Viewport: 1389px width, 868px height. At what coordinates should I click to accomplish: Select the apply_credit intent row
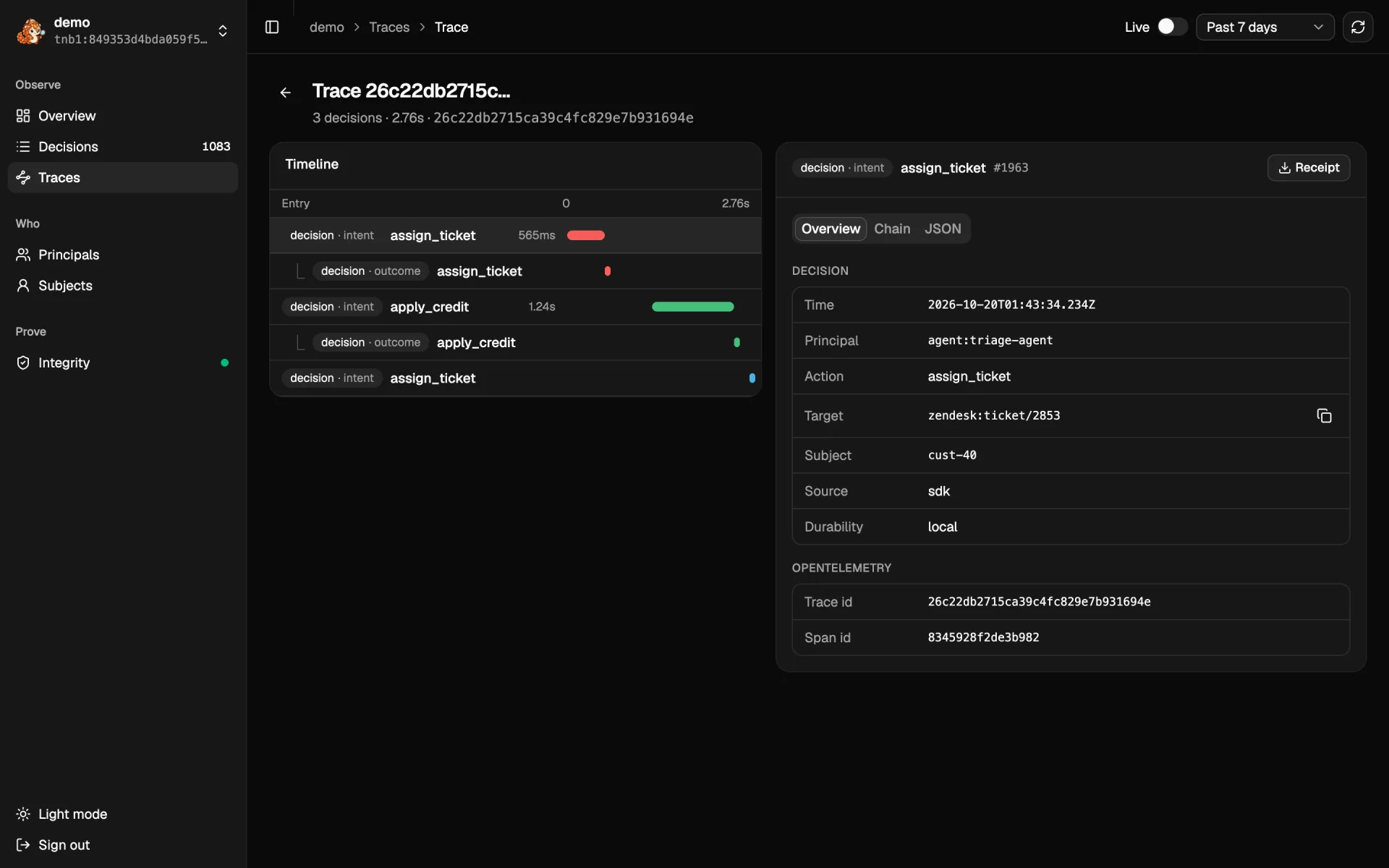click(515, 307)
